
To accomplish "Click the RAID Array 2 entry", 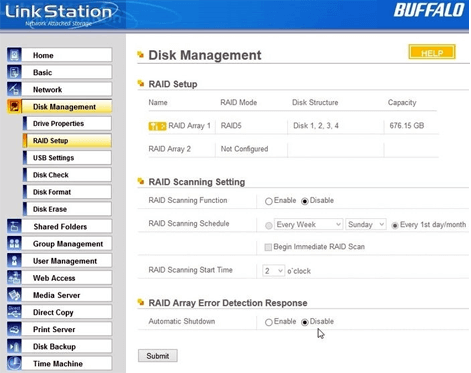I will (x=169, y=149).
